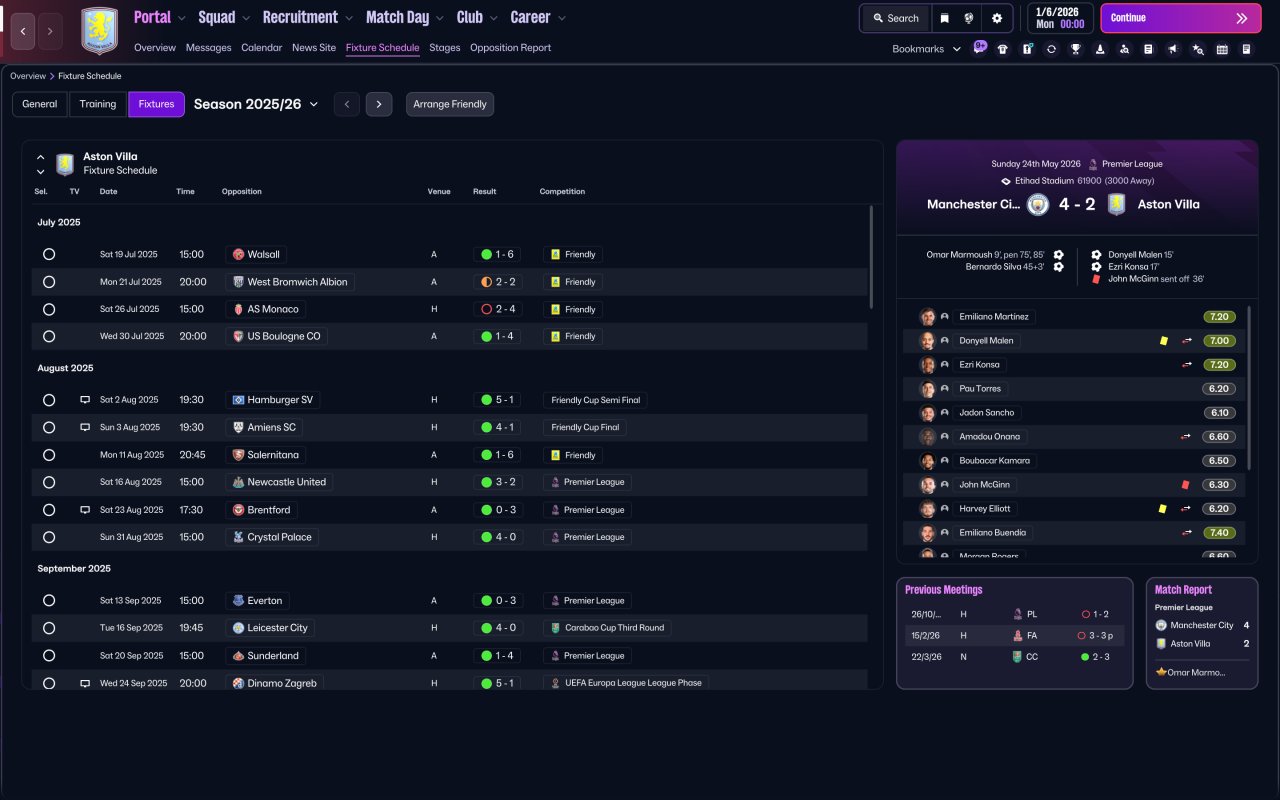
Task: Go forward with the forward arrow
Action: click(49, 32)
